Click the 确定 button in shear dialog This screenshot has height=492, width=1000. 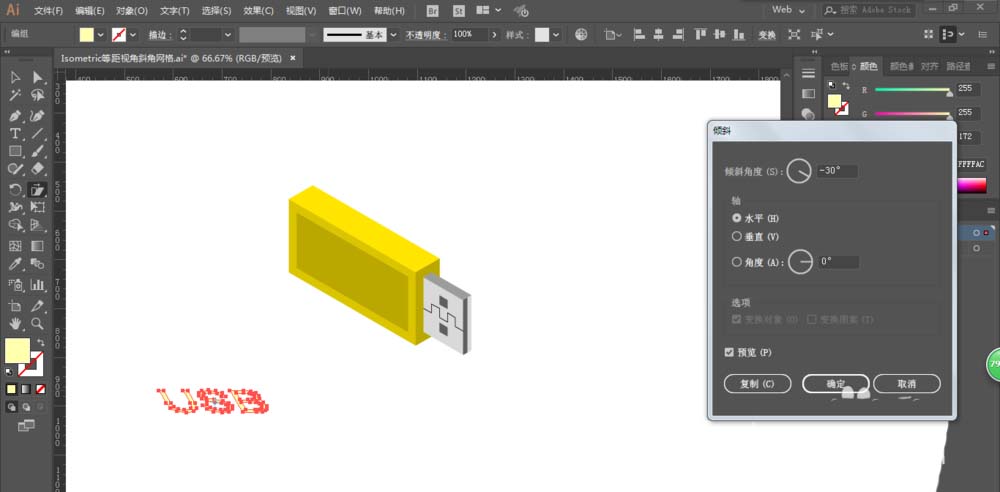click(x=836, y=384)
